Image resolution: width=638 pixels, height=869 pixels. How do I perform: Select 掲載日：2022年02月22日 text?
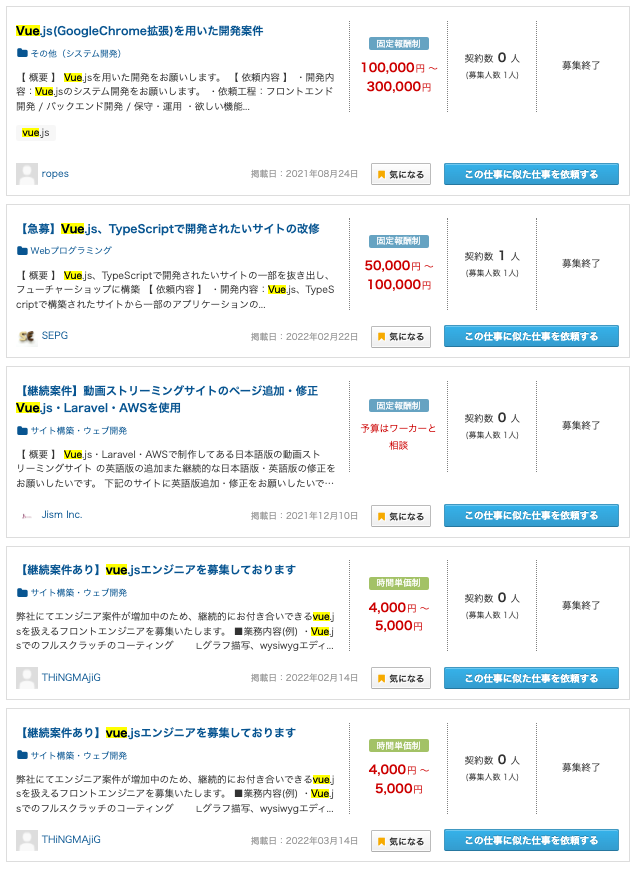[x=304, y=336]
